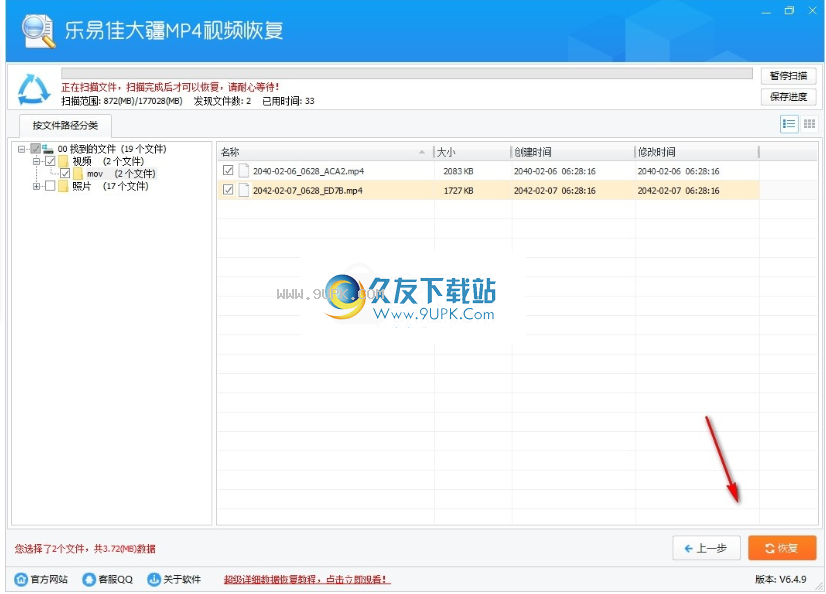Click file icon of 2040-02-06_0628_ACA2.mp4
The width and height of the screenshot is (826, 594).
(x=243, y=171)
